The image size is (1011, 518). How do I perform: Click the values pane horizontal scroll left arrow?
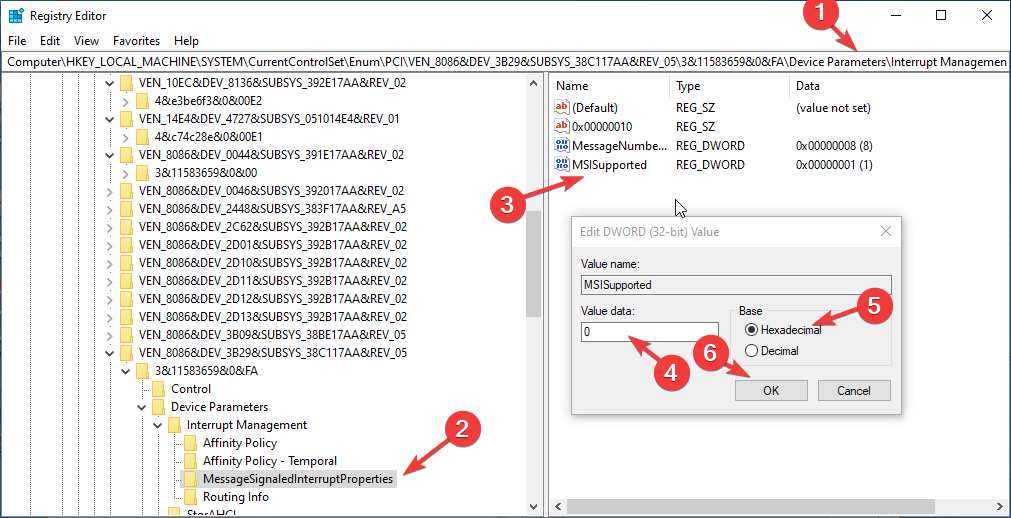pos(558,507)
